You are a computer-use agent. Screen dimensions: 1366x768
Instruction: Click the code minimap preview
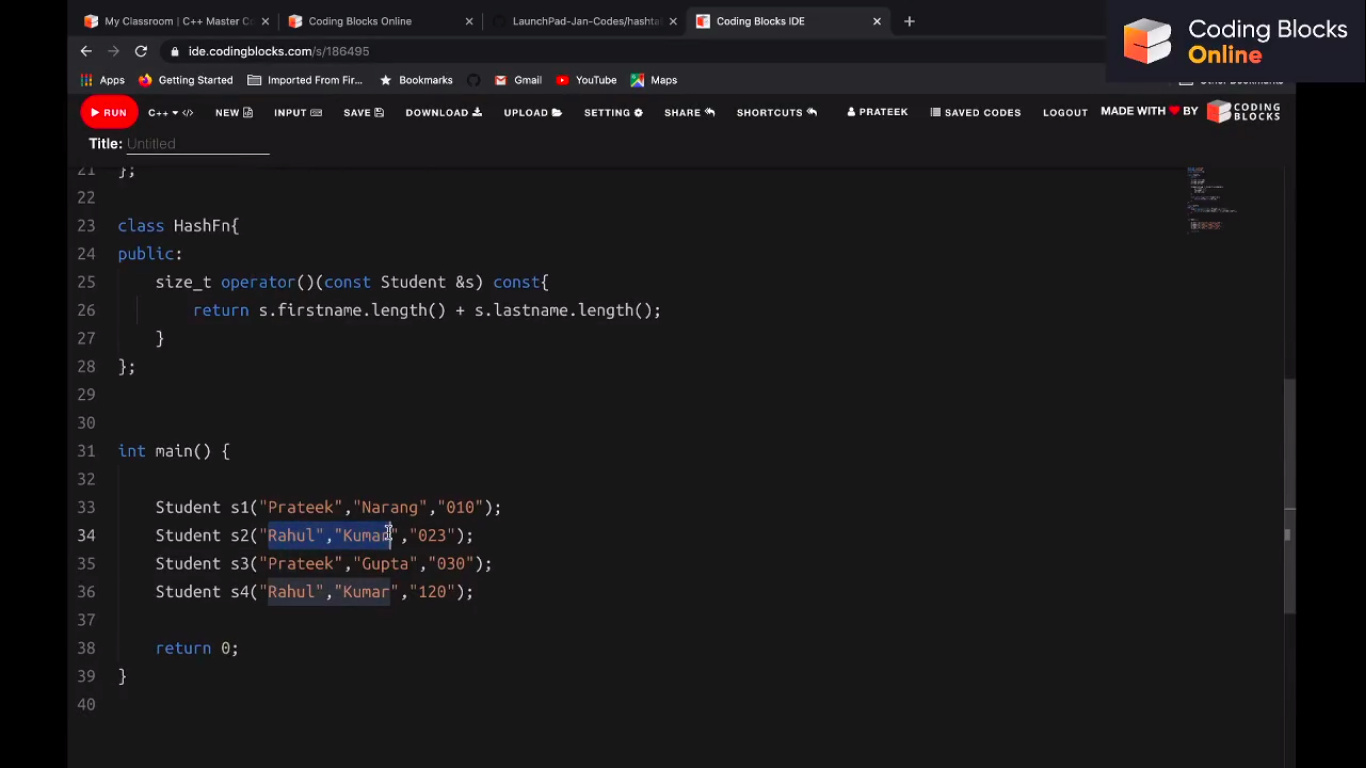(x=1210, y=200)
